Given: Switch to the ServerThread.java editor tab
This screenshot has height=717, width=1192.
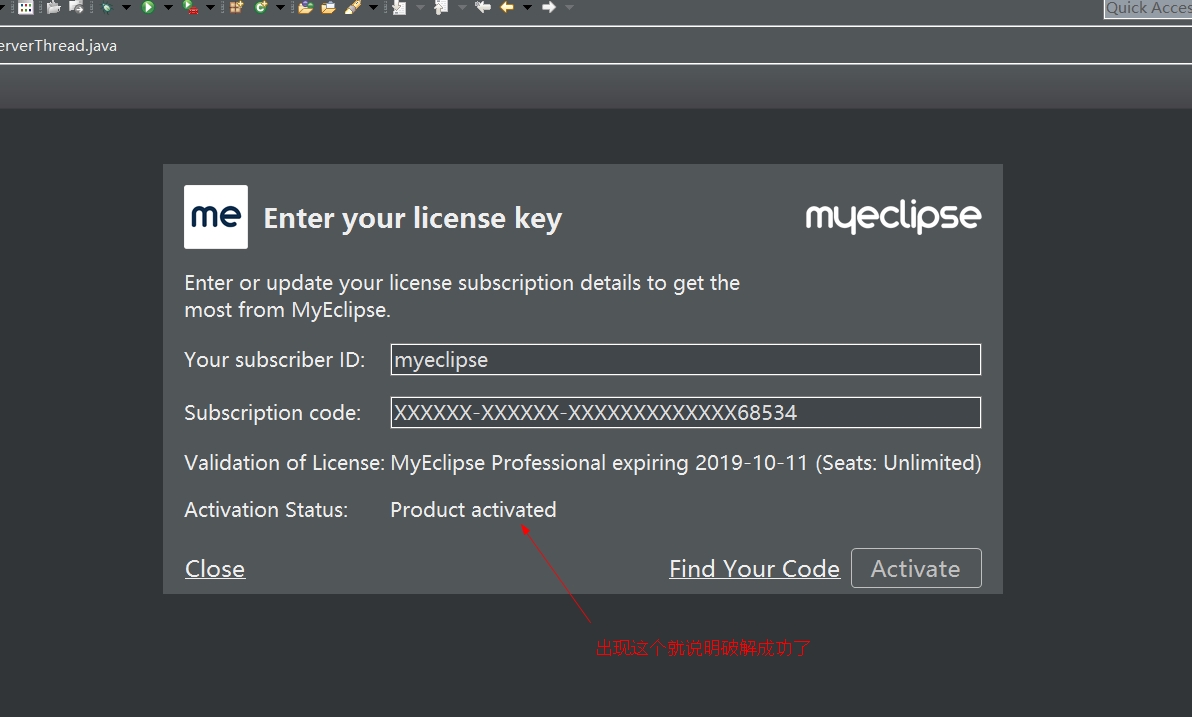Looking at the screenshot, I should pyautogui.click(x=58, y=46).
